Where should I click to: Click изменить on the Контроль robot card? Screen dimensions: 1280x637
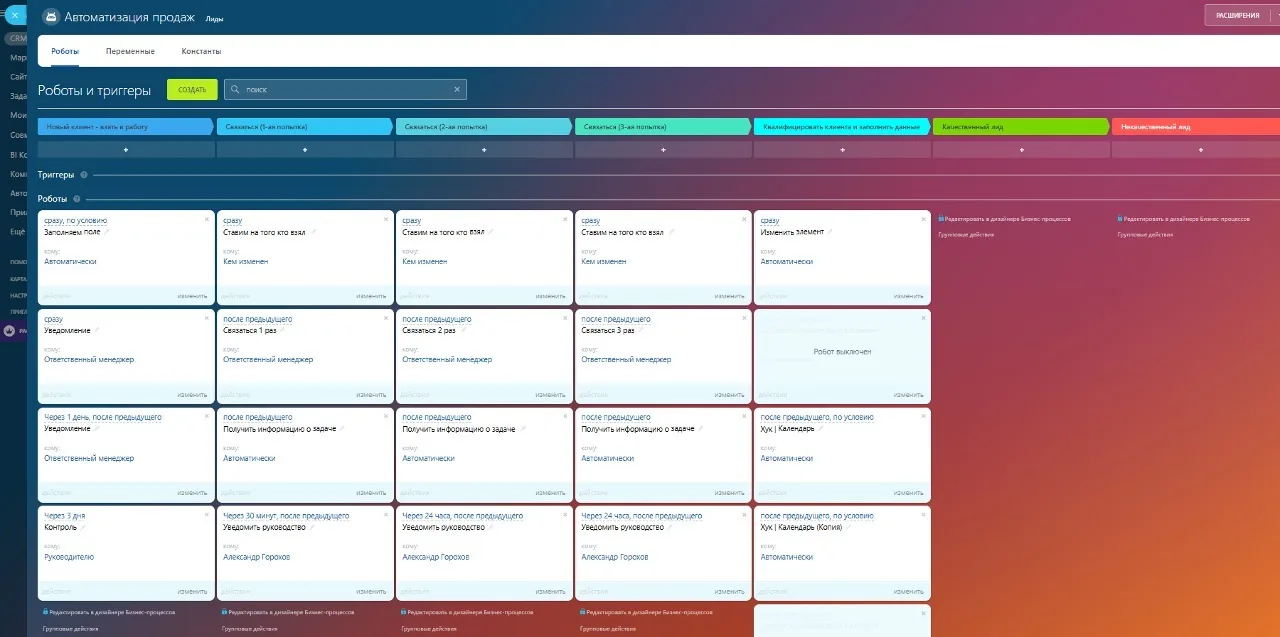click(x=192, y=590)
